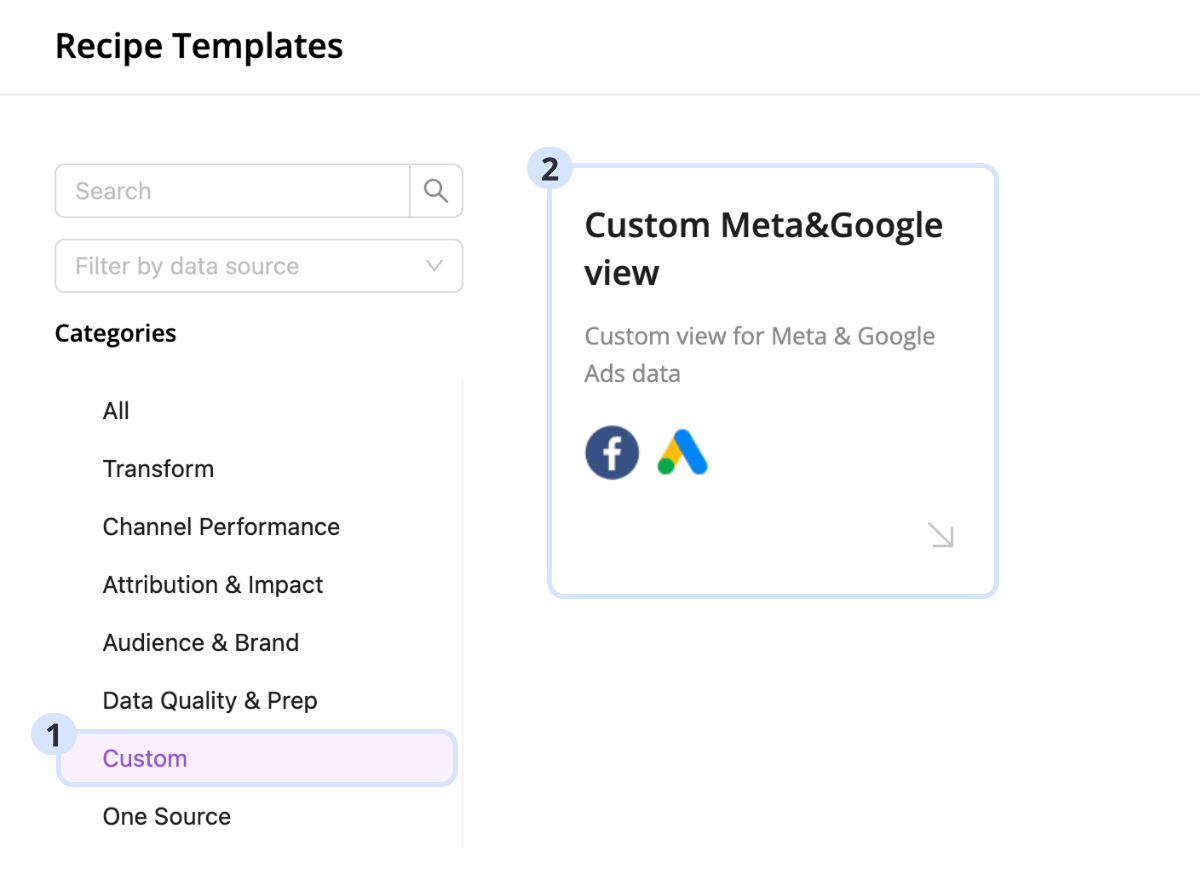This screenshot has width=1200, height=882.
Task: Open the Channel Performance category
Action: point(221,527)
